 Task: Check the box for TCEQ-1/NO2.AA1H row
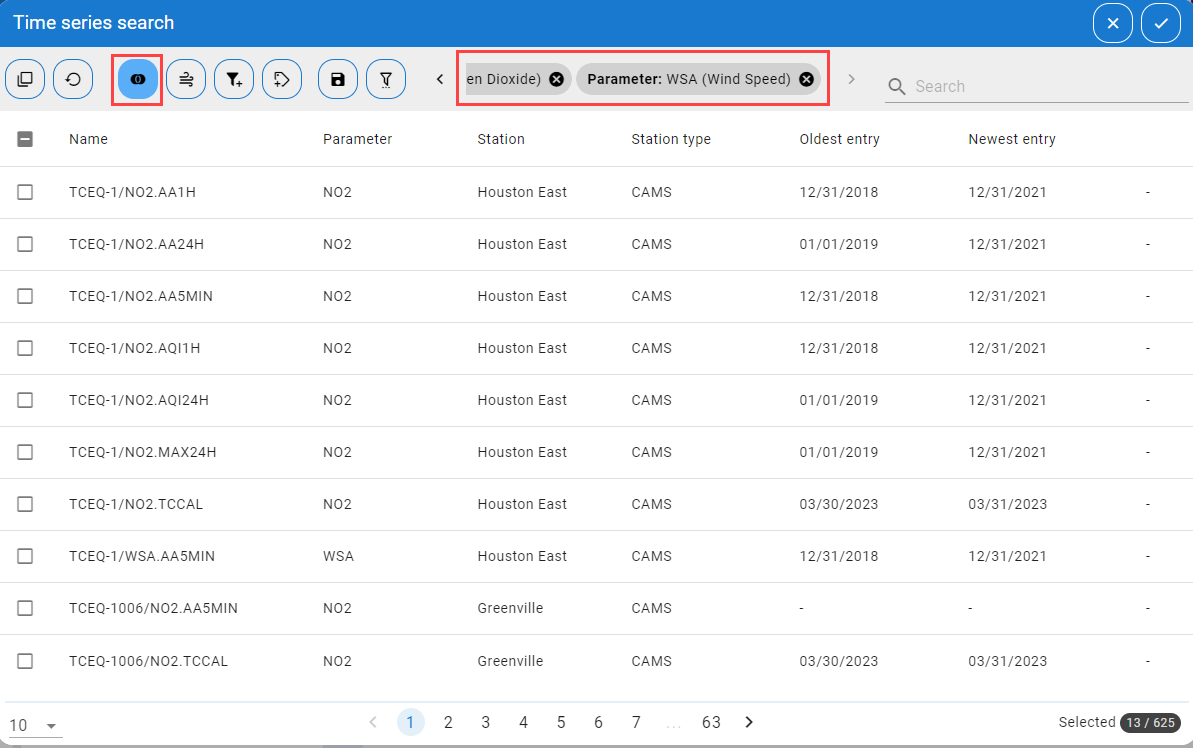25,192
